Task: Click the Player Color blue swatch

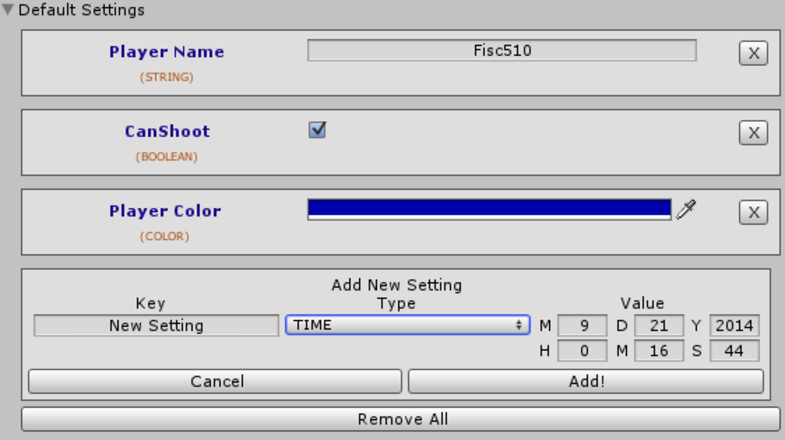Action: tap(489, 209)
